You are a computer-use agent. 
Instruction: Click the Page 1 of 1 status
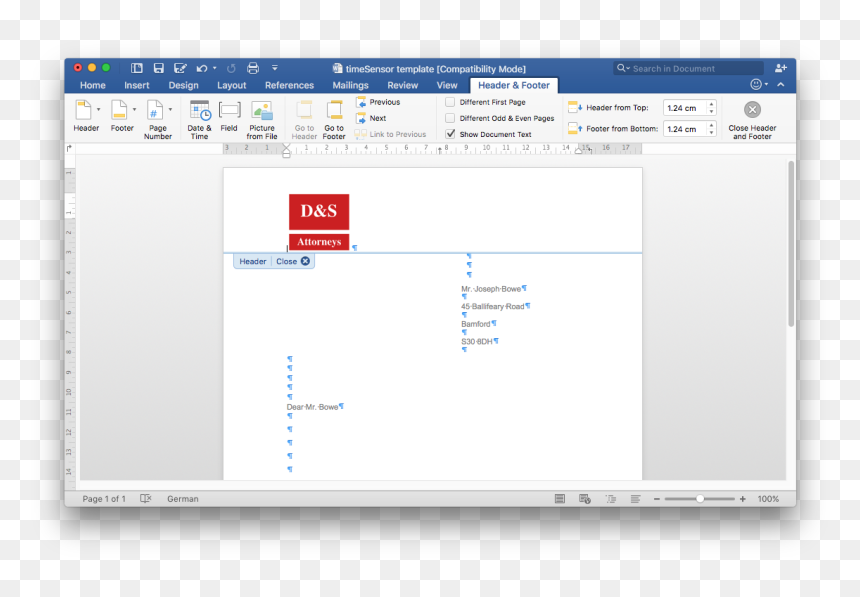pos(104,499)
